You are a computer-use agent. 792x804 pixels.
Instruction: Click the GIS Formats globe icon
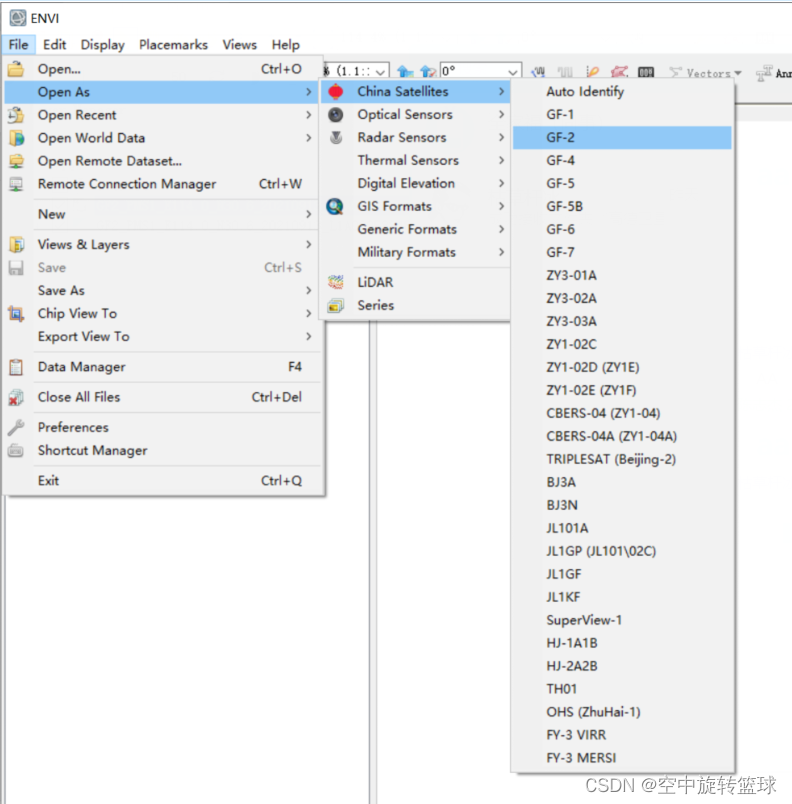point(335,206)
